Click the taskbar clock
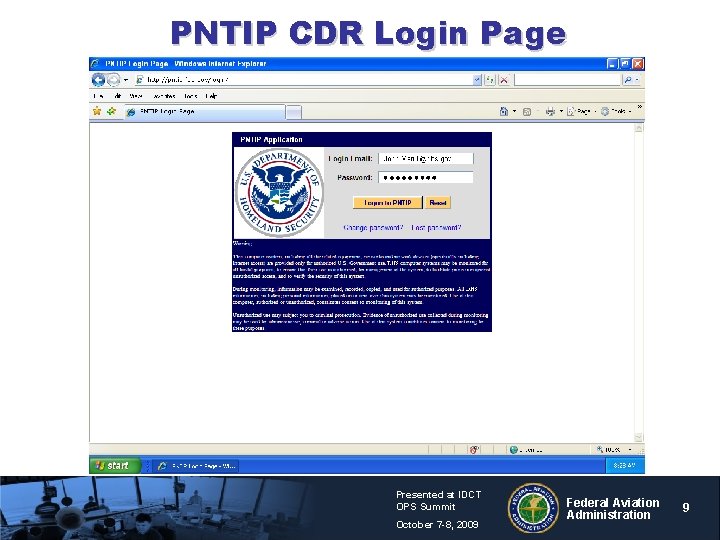The image size is (720, 540). (x=624, y=466)
